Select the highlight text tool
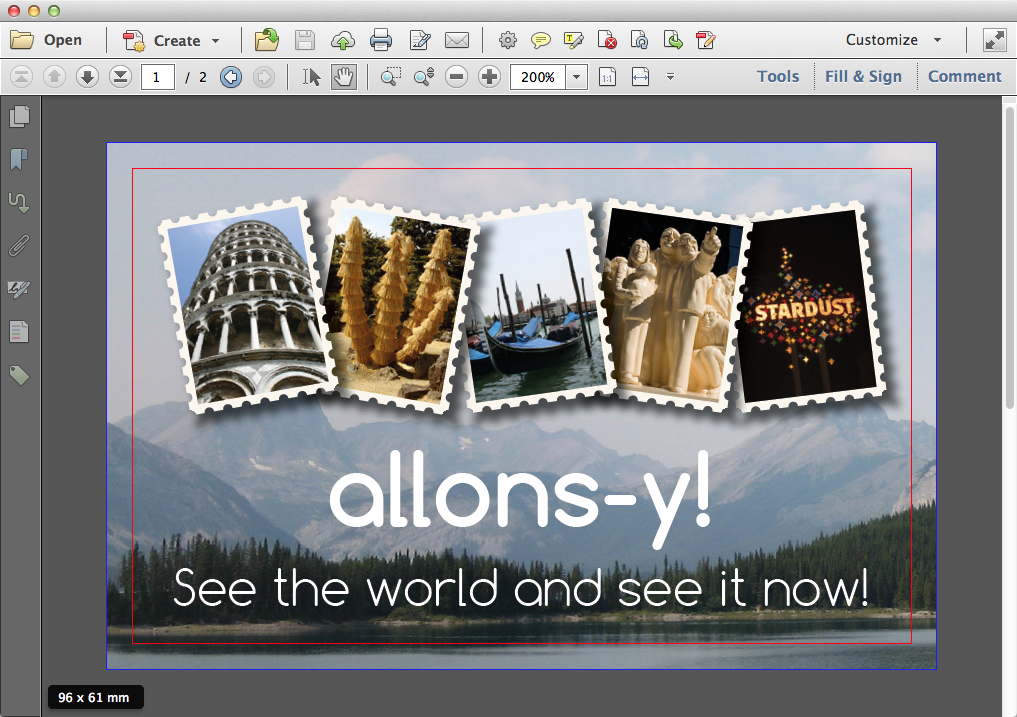 (x=573, y=40)
